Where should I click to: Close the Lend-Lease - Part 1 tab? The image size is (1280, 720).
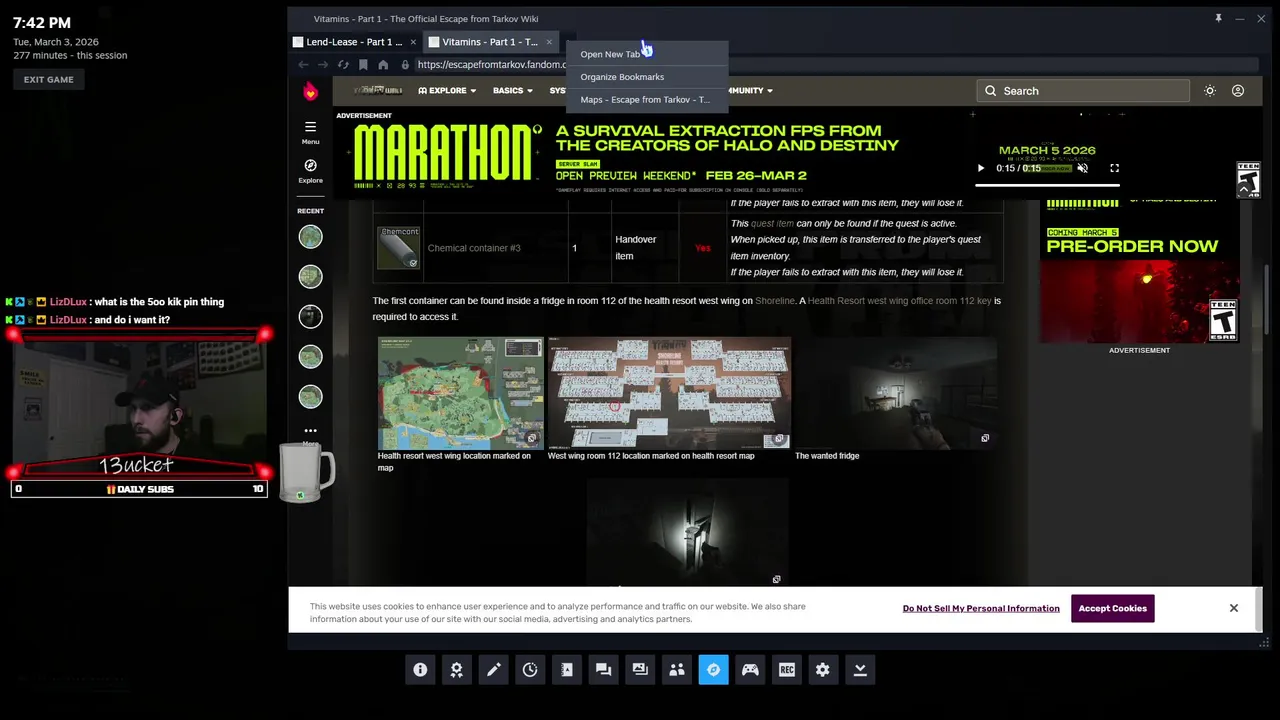[413, 42]
